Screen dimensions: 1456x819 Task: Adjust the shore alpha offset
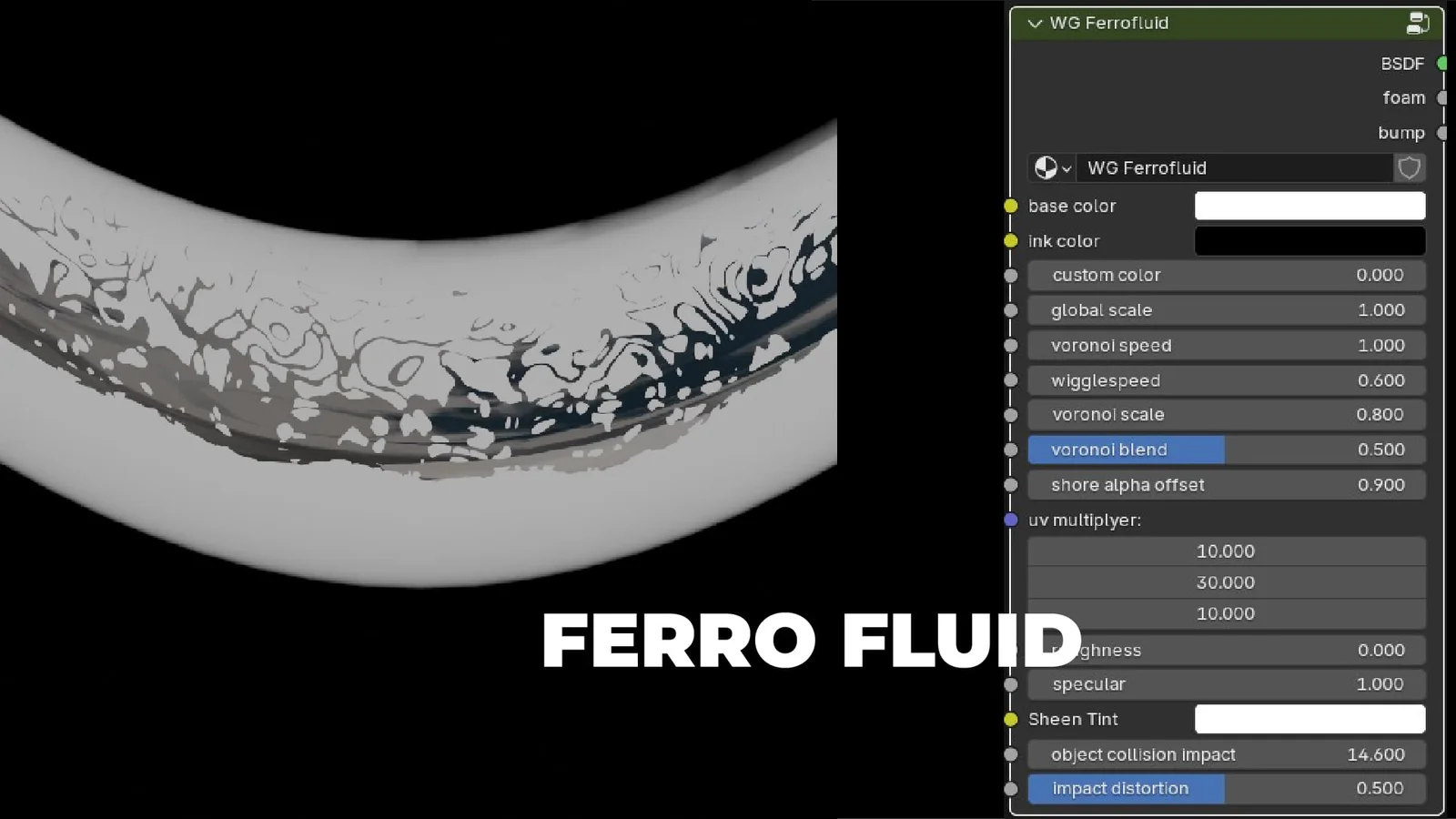pos(1226,485)
